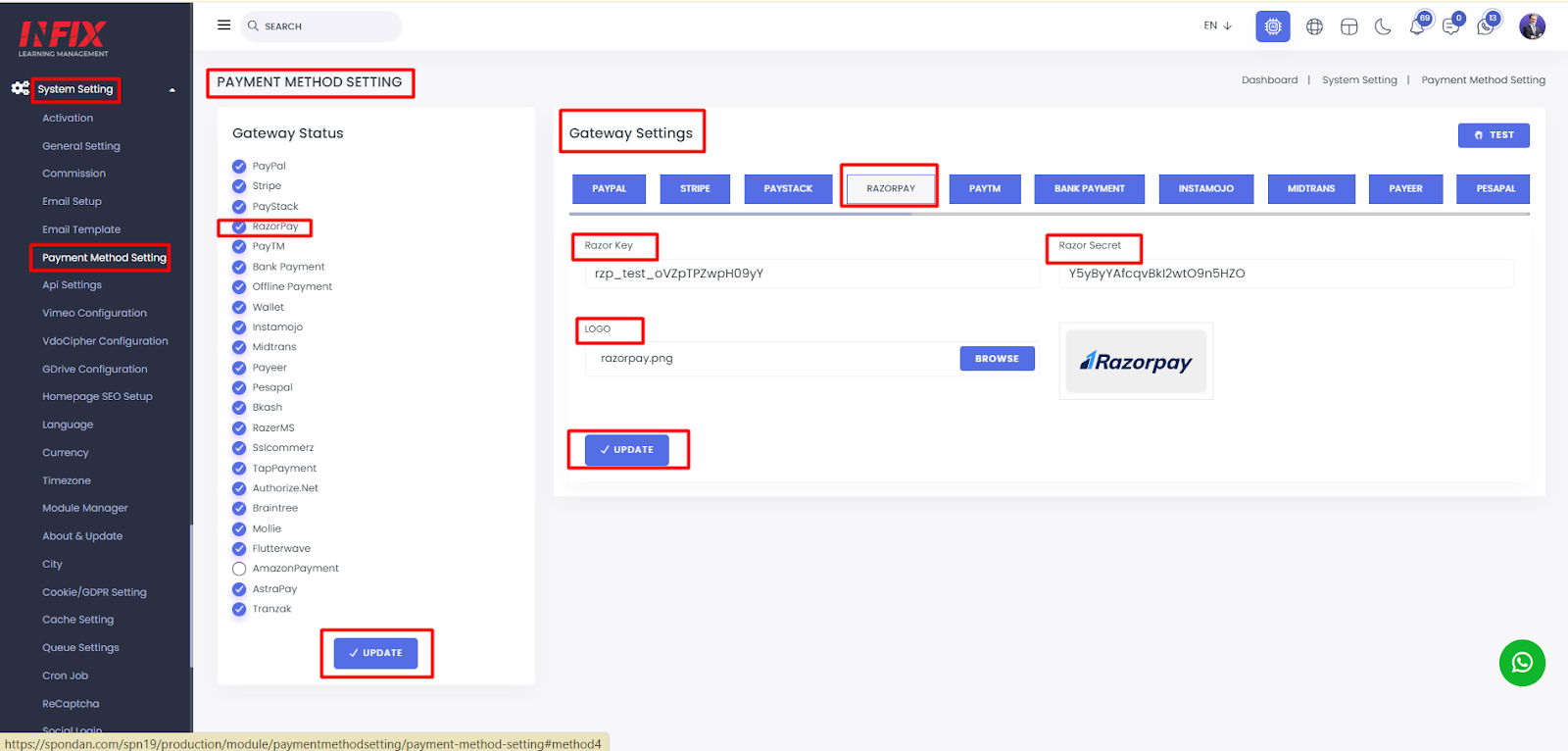Open Email Template in the sidebar
The width and height of the screenshot is (1568, 751).
pos(81,229)
